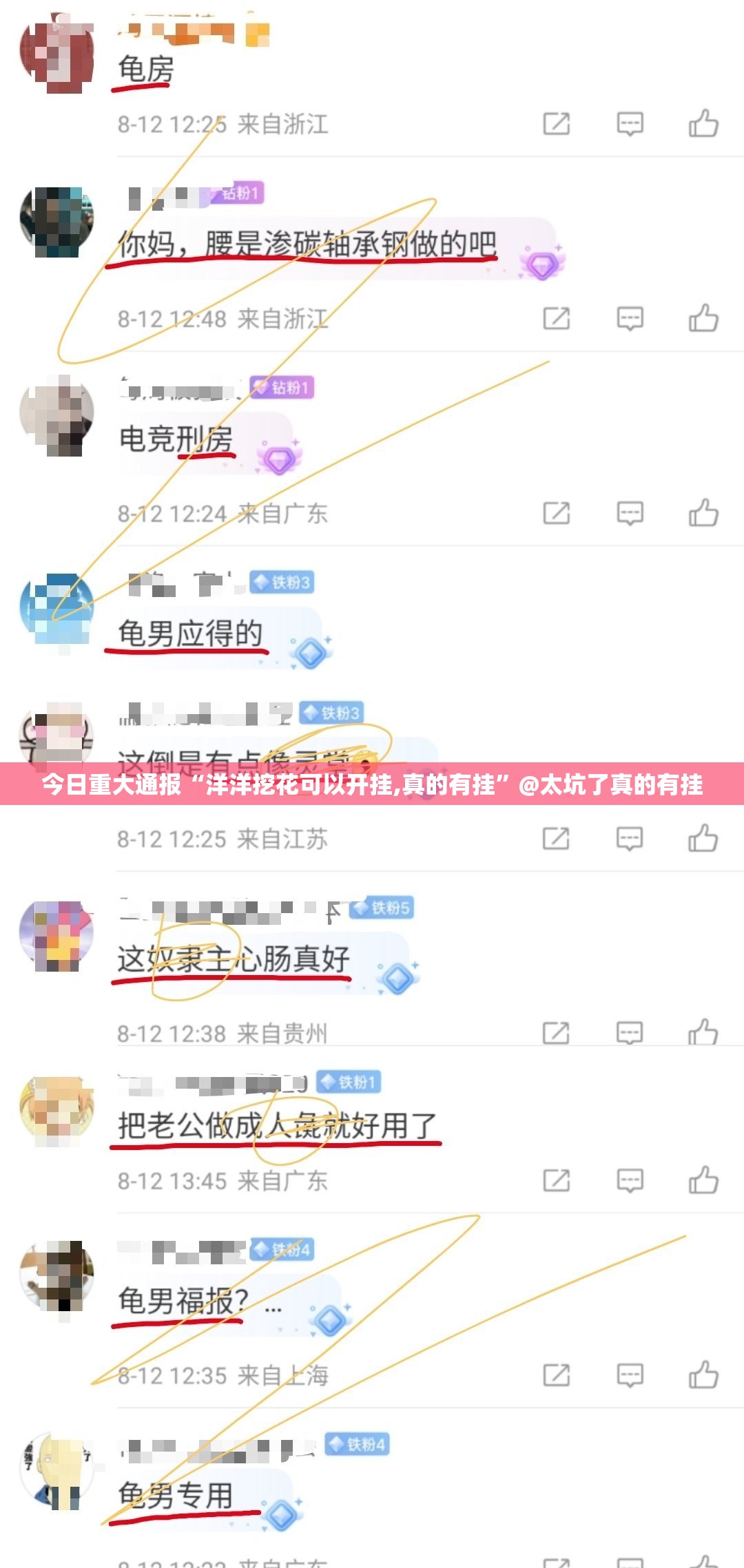Screen dimensions: 744x1568
Task: Tap the 铁粉4 badge above 龟男专用
Action: point(357,1444)
